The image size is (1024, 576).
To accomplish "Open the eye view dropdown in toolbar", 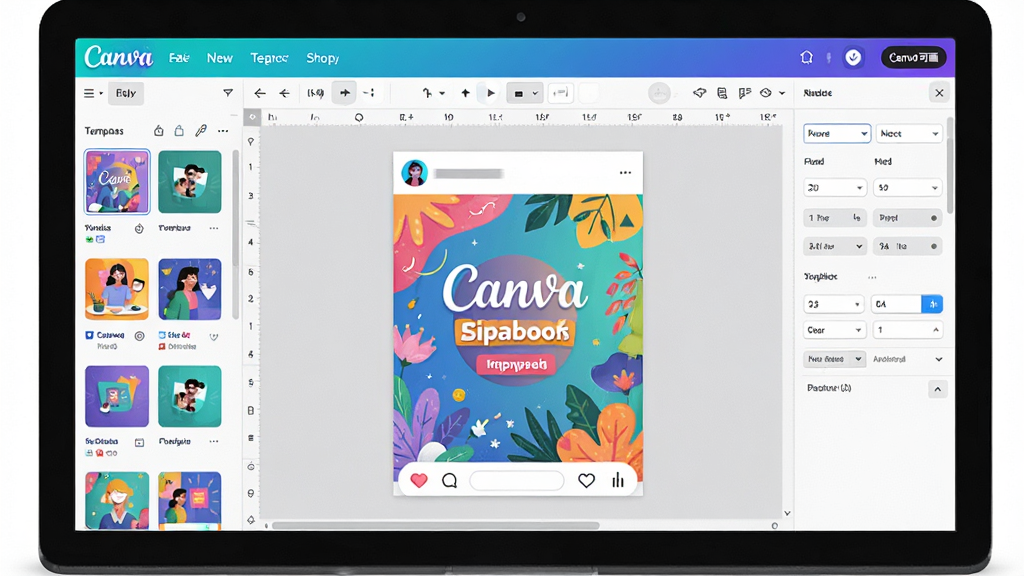I will tap(771, 93).
